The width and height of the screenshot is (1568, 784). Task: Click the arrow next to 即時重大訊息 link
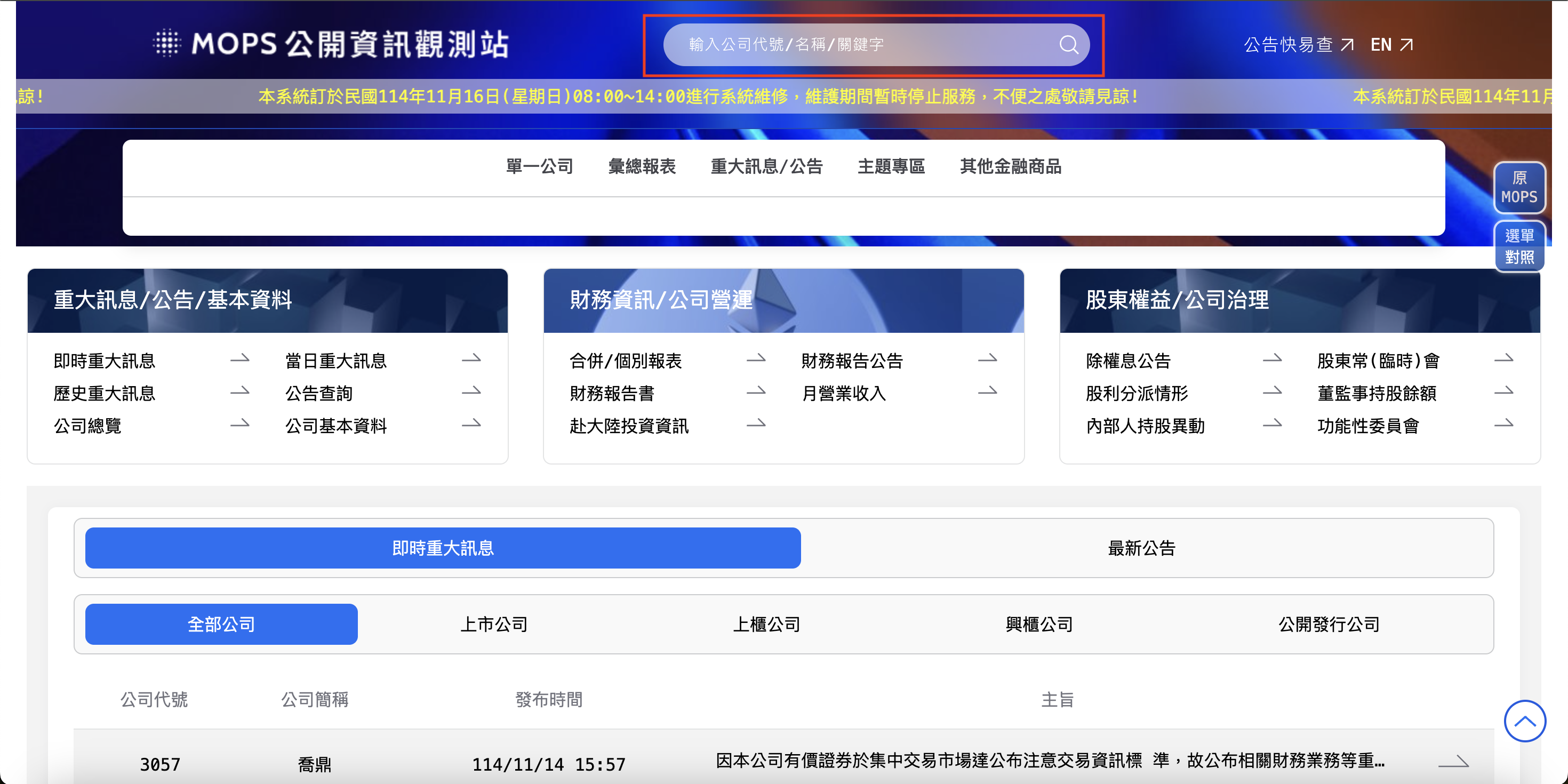(x=240, y=359)
